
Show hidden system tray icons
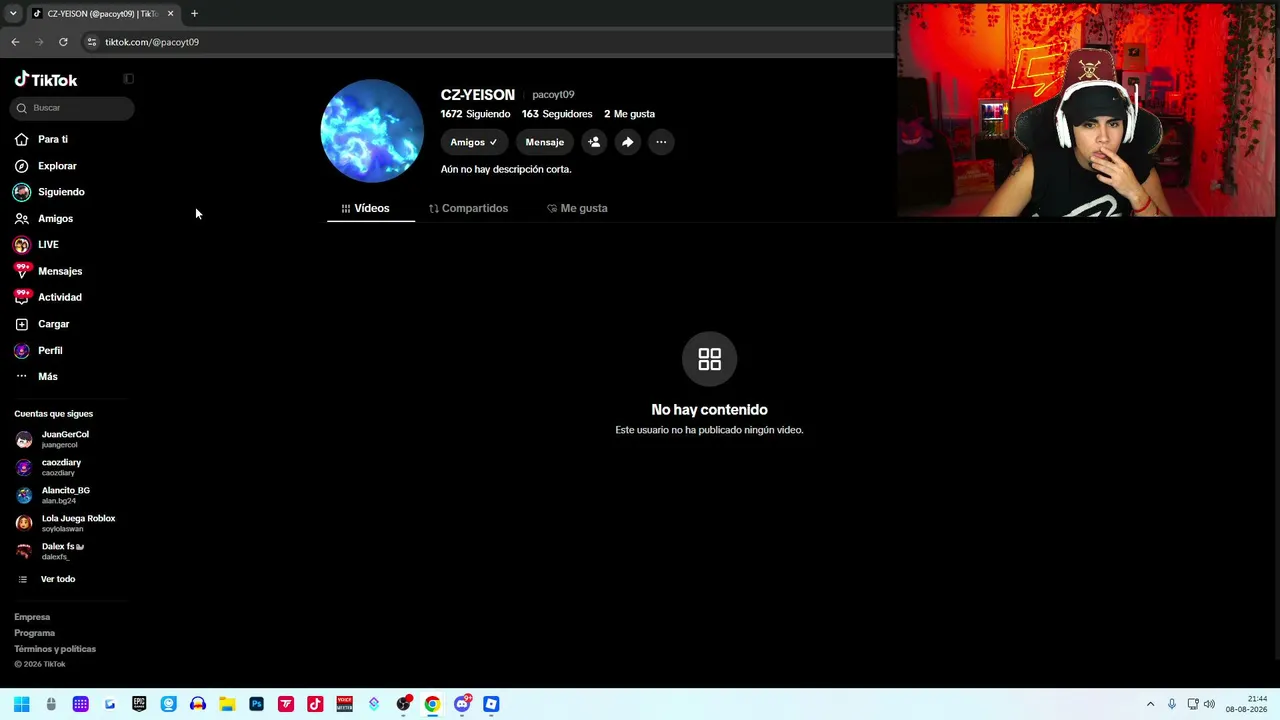(1150, 704)
